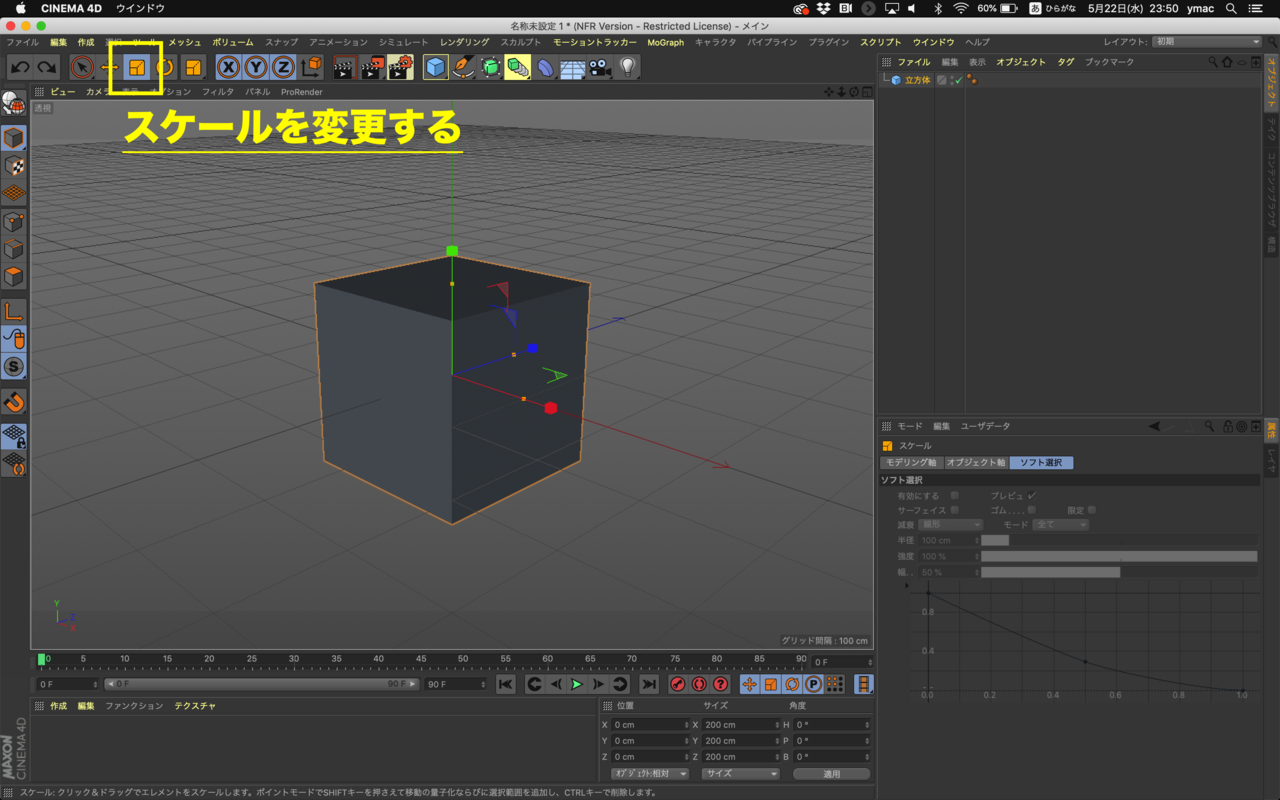Screen dimensions: 1280x800
Task: Enable Axis mode L-shaped icon
Action: (14, 311)
